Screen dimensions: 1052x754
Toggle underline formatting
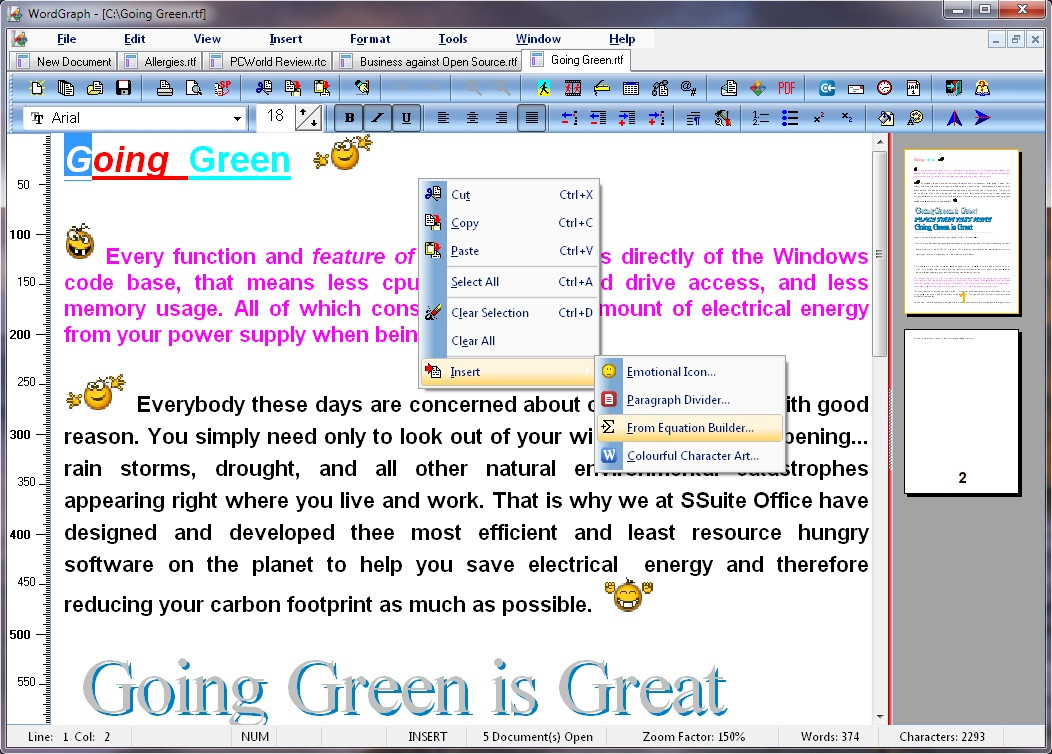tap(406, 118)
